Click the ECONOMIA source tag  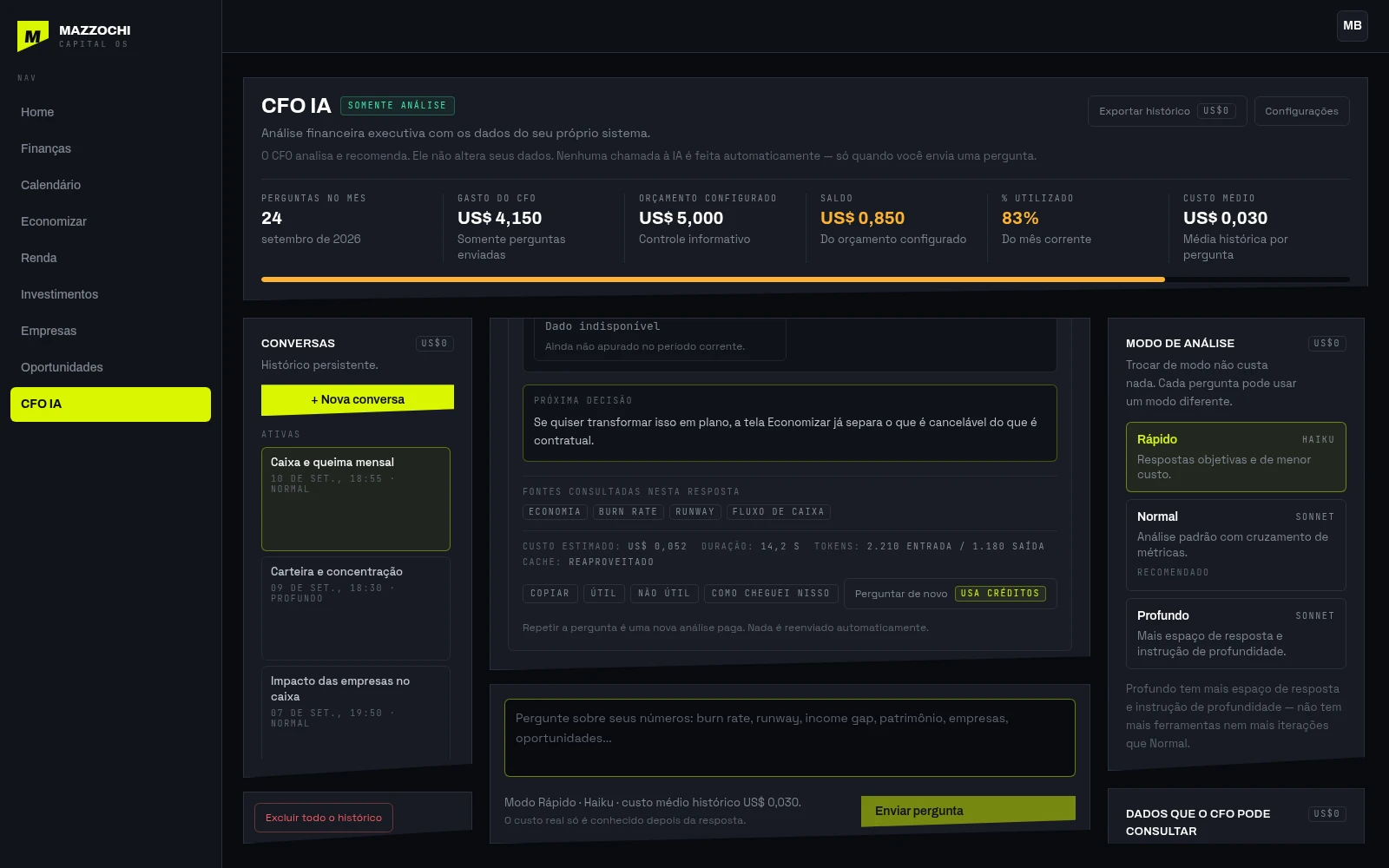point(555,512)
